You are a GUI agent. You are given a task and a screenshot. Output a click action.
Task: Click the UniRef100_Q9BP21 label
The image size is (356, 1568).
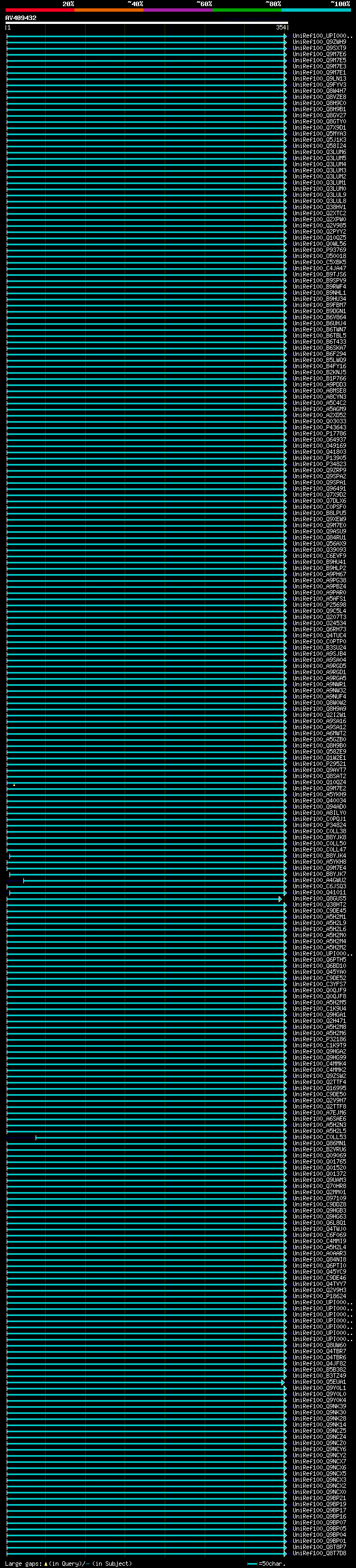click(319, 1498)
